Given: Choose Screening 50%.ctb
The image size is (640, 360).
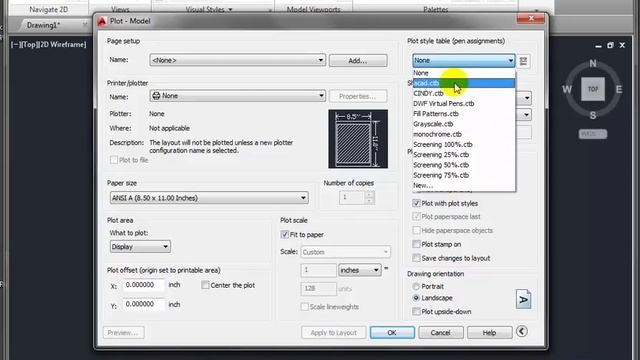Looking at the screenshot, I should (x=464, y=164).
